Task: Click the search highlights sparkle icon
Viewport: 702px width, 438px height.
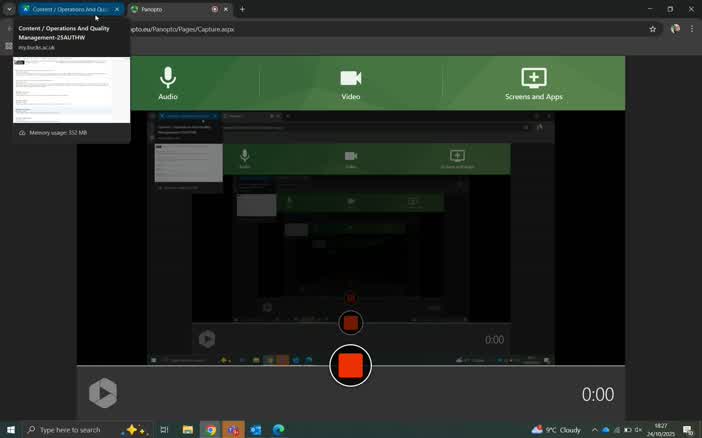Action: tap(135, 430)
